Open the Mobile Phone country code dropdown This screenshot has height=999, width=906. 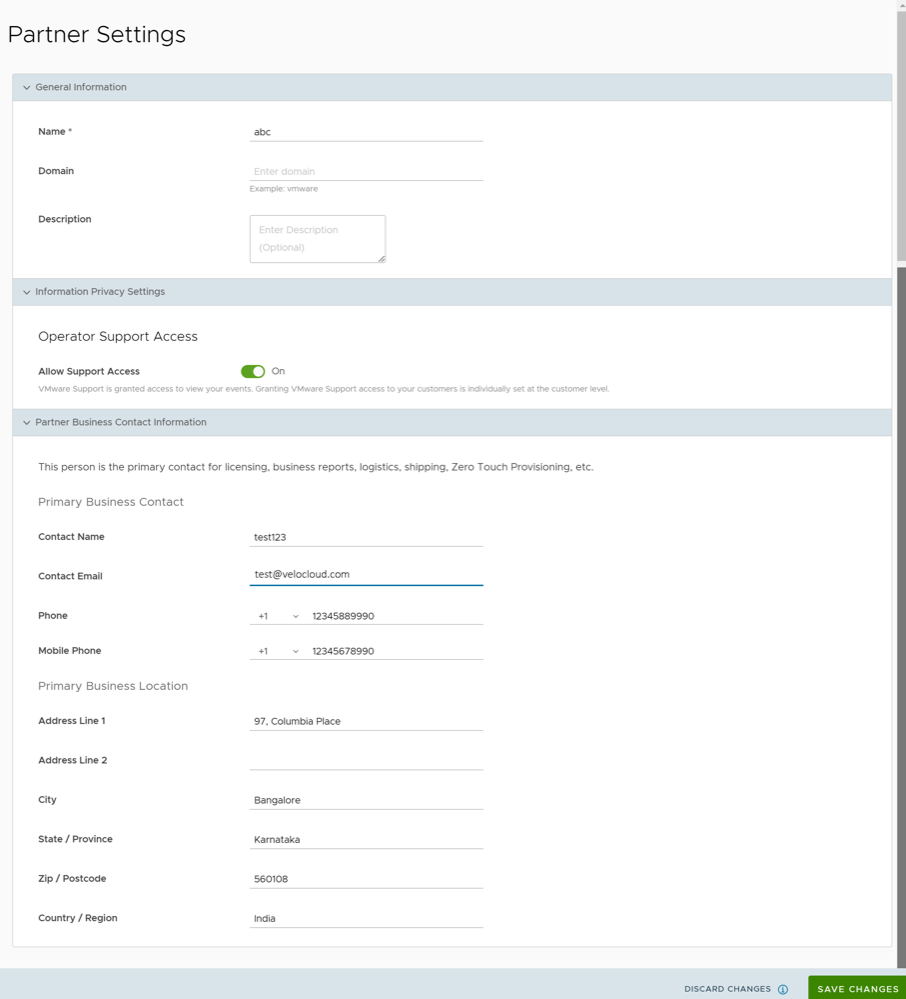coord(294,650)
